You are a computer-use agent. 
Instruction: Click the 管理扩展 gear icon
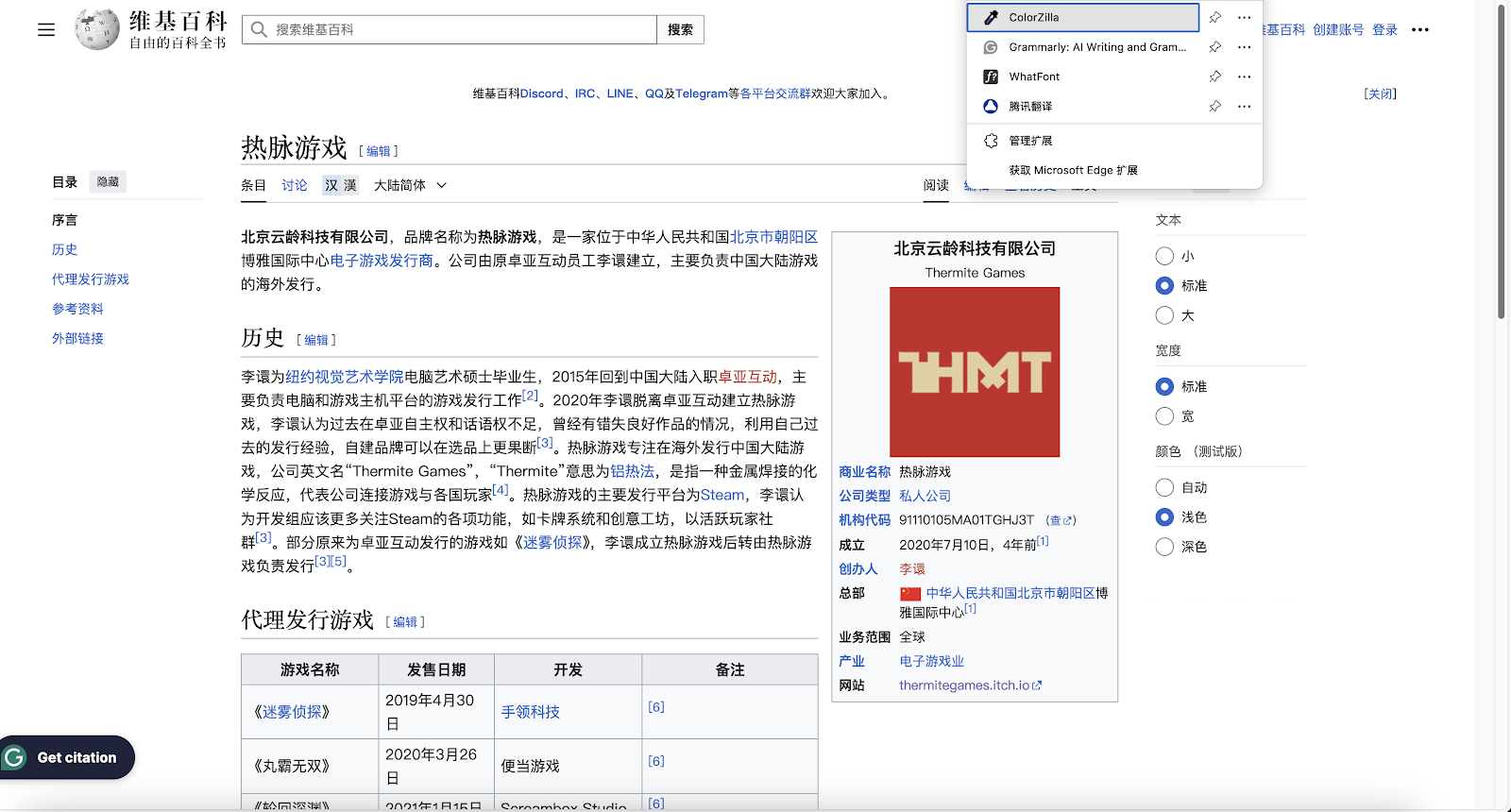tap(991, 141)
